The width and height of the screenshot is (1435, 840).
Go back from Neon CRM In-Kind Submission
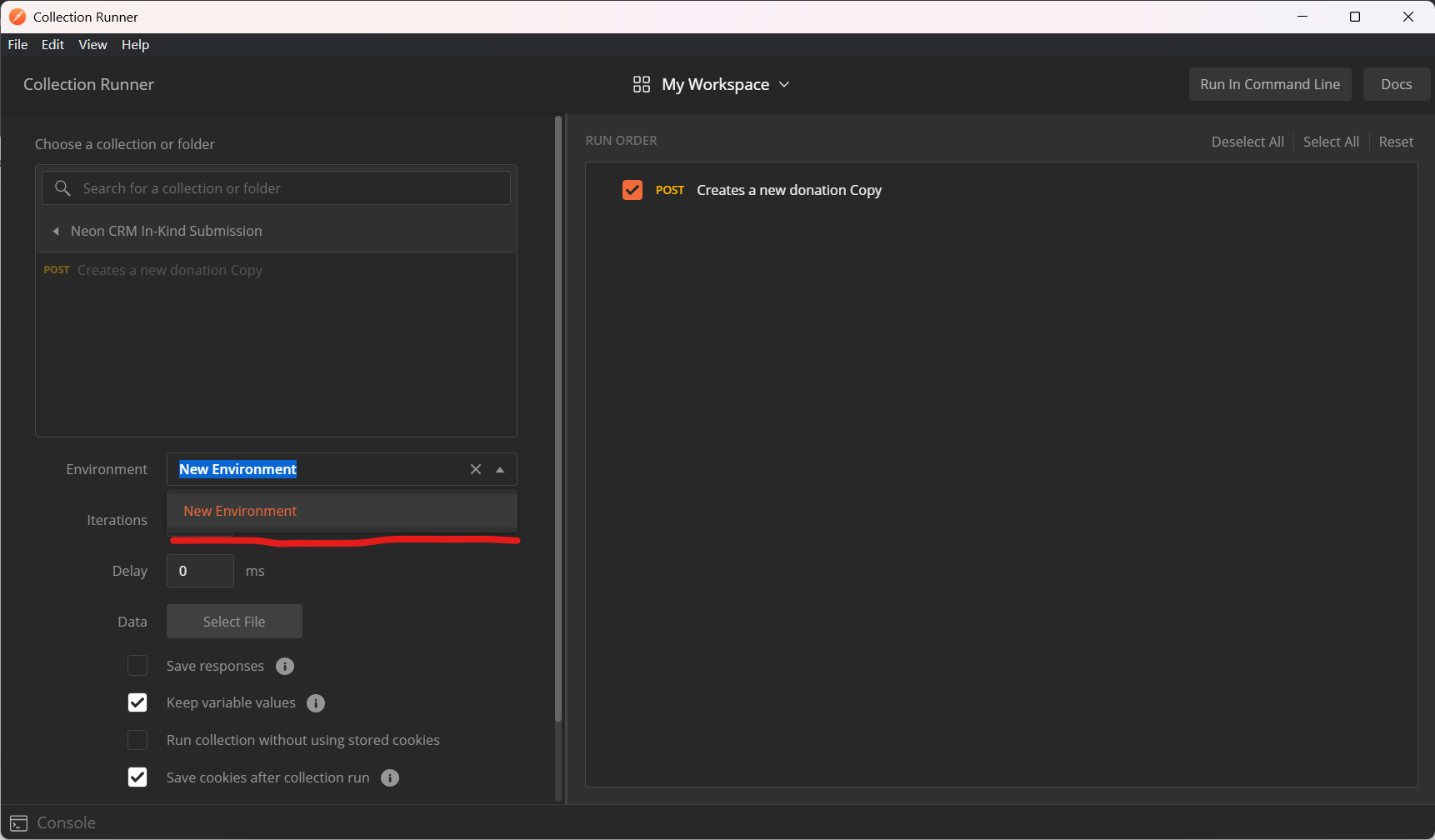pyautogui.click(x=56, y=231)
